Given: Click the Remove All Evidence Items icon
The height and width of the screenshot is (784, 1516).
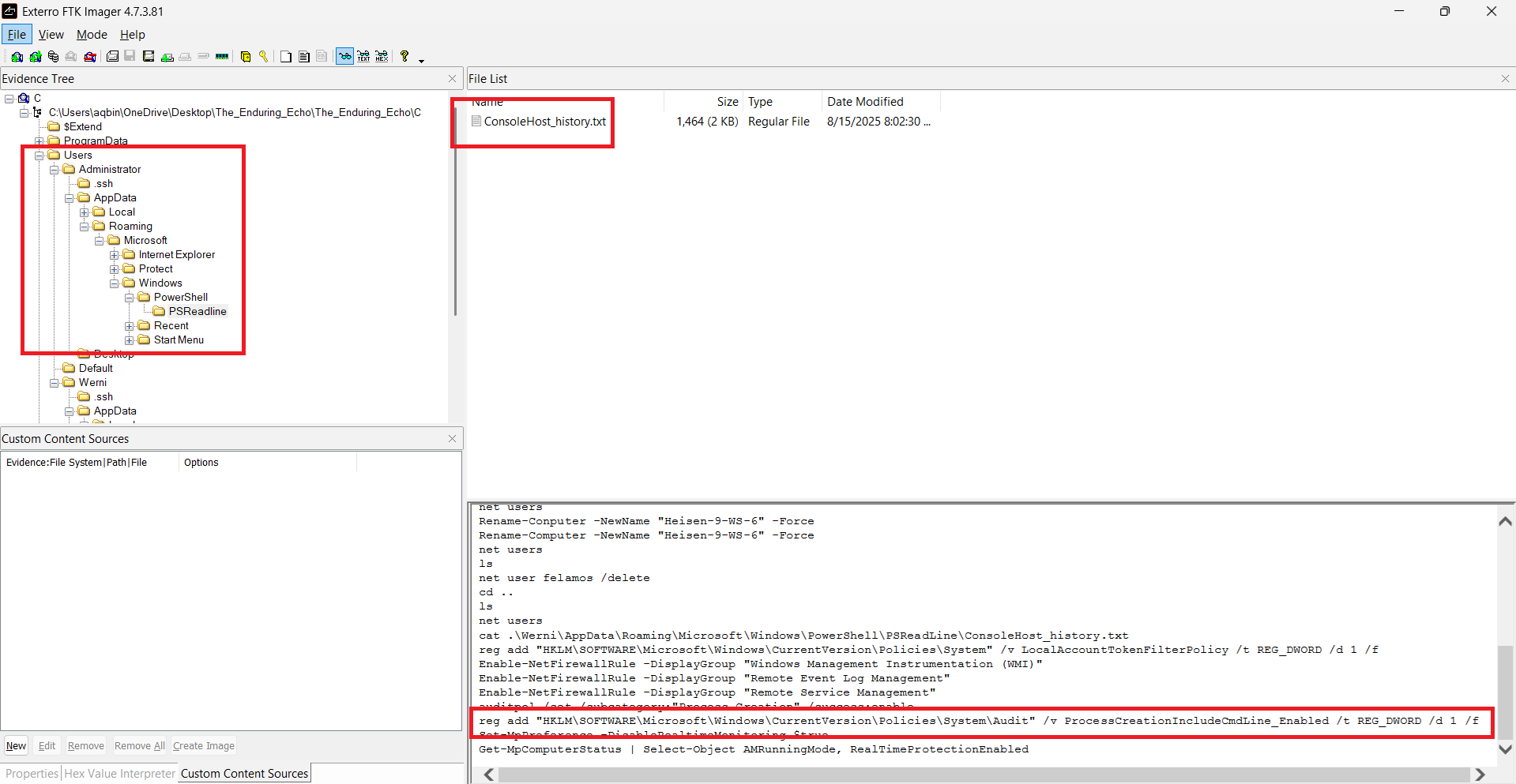Looking at the screenshot, I should (x=90, y=57).
